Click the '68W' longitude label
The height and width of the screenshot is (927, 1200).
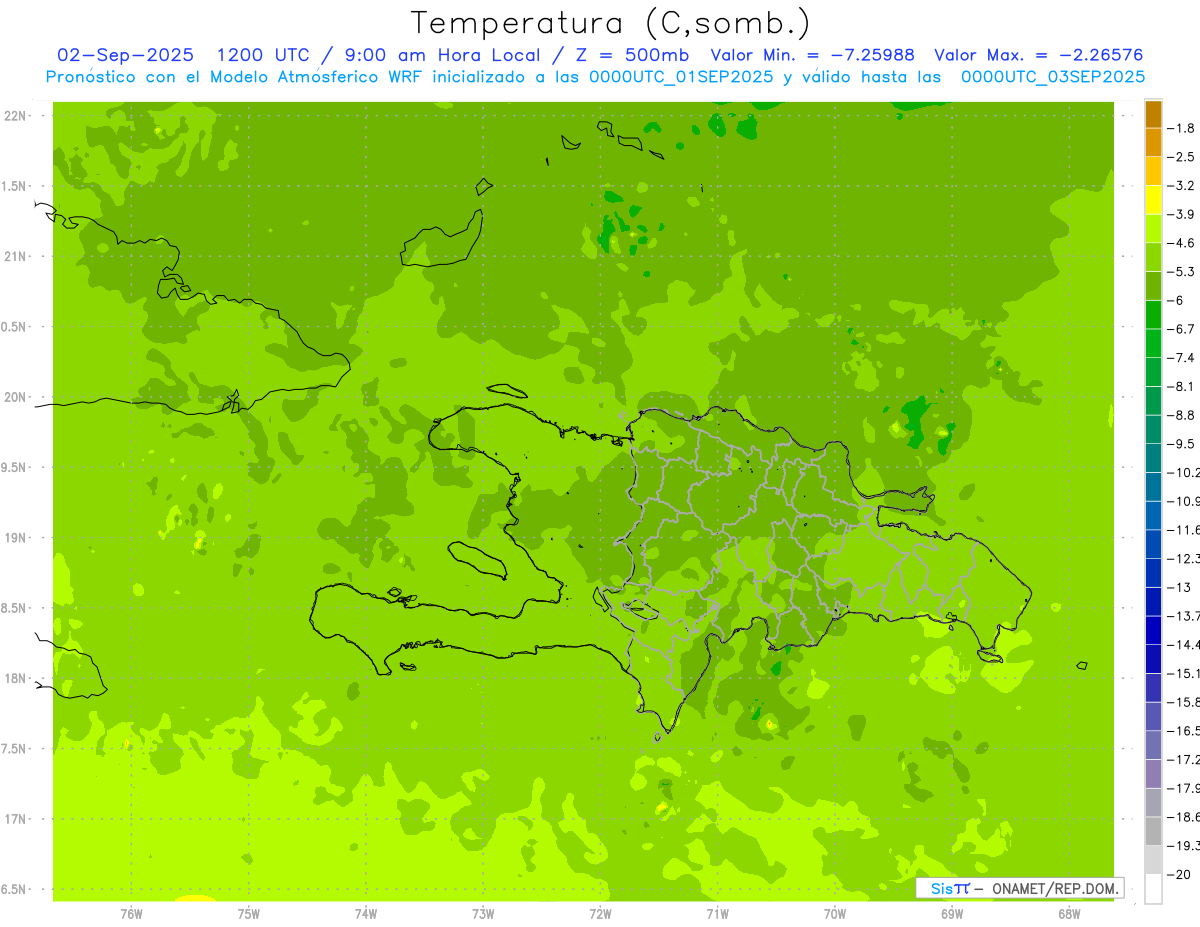pyautogui.click(x=1069, y=913)
